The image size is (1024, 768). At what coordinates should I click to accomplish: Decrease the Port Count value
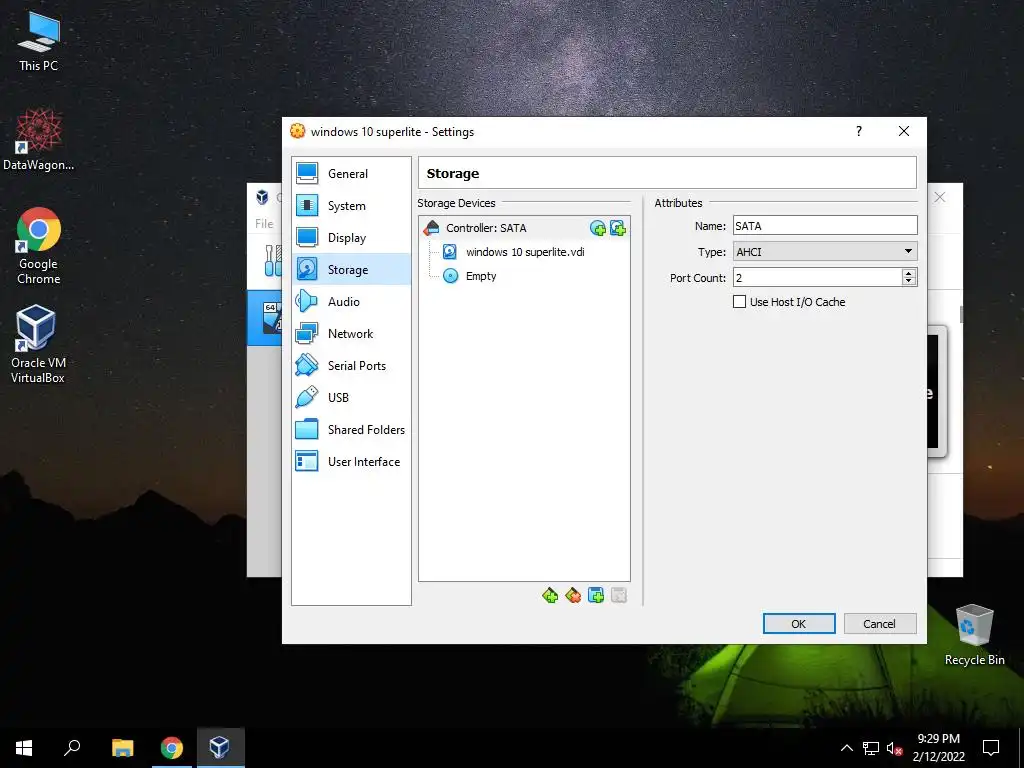tap(908, 281)
